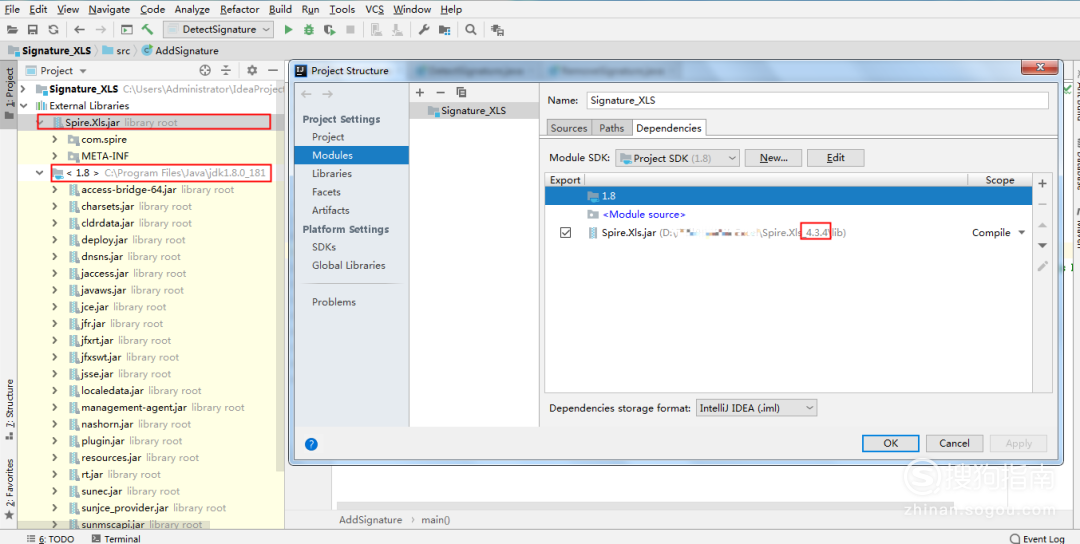Toggle Export checkbox for Spire.Xls.jar
The width and height of the screenshot is (1080, 544).
[x=565, y=233]
